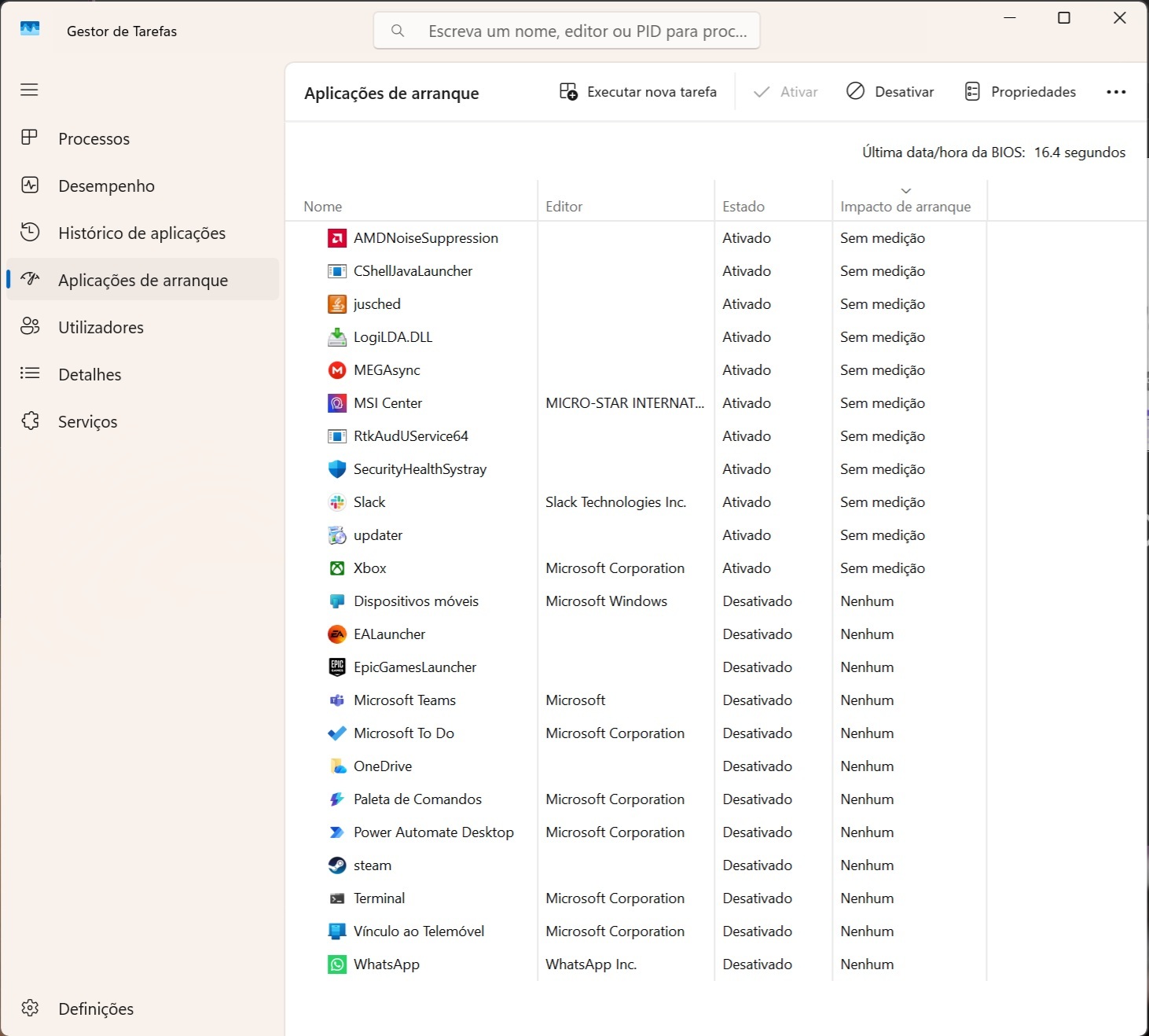
Task: Open the more options ellipsis menu
Action: click(1116, 92)
